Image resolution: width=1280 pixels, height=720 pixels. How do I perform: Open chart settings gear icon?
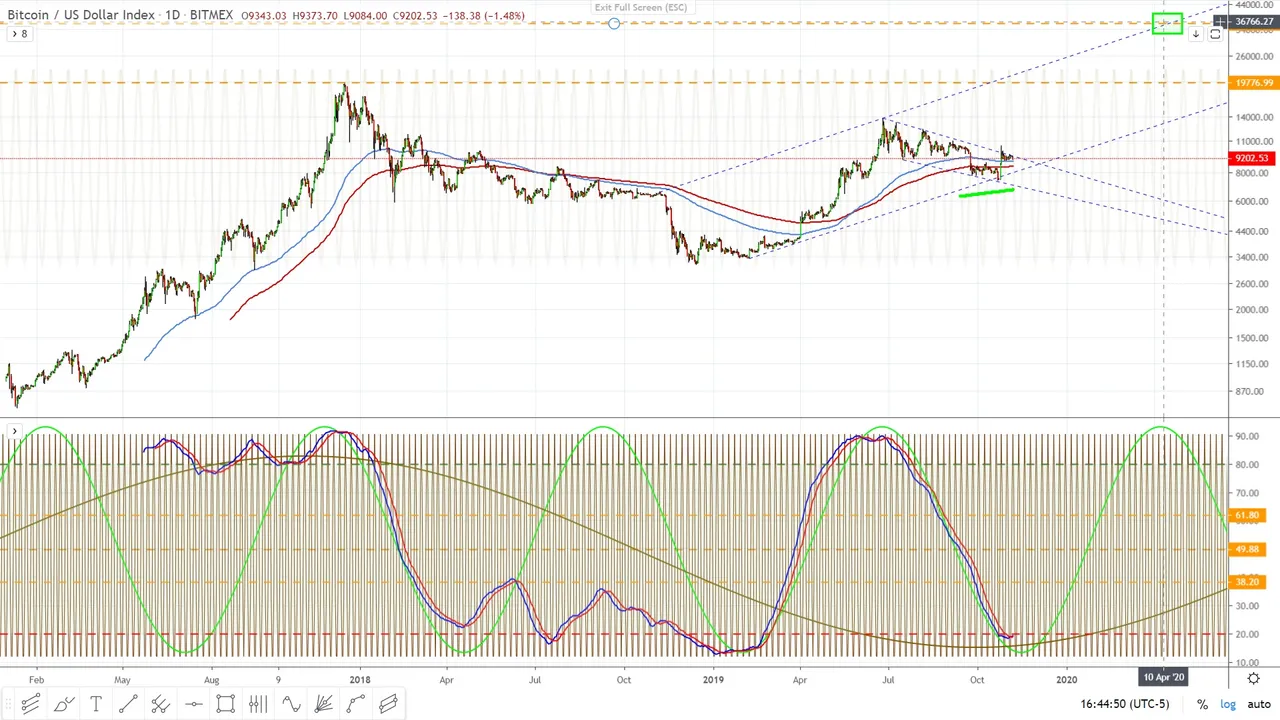[1254, 678]
